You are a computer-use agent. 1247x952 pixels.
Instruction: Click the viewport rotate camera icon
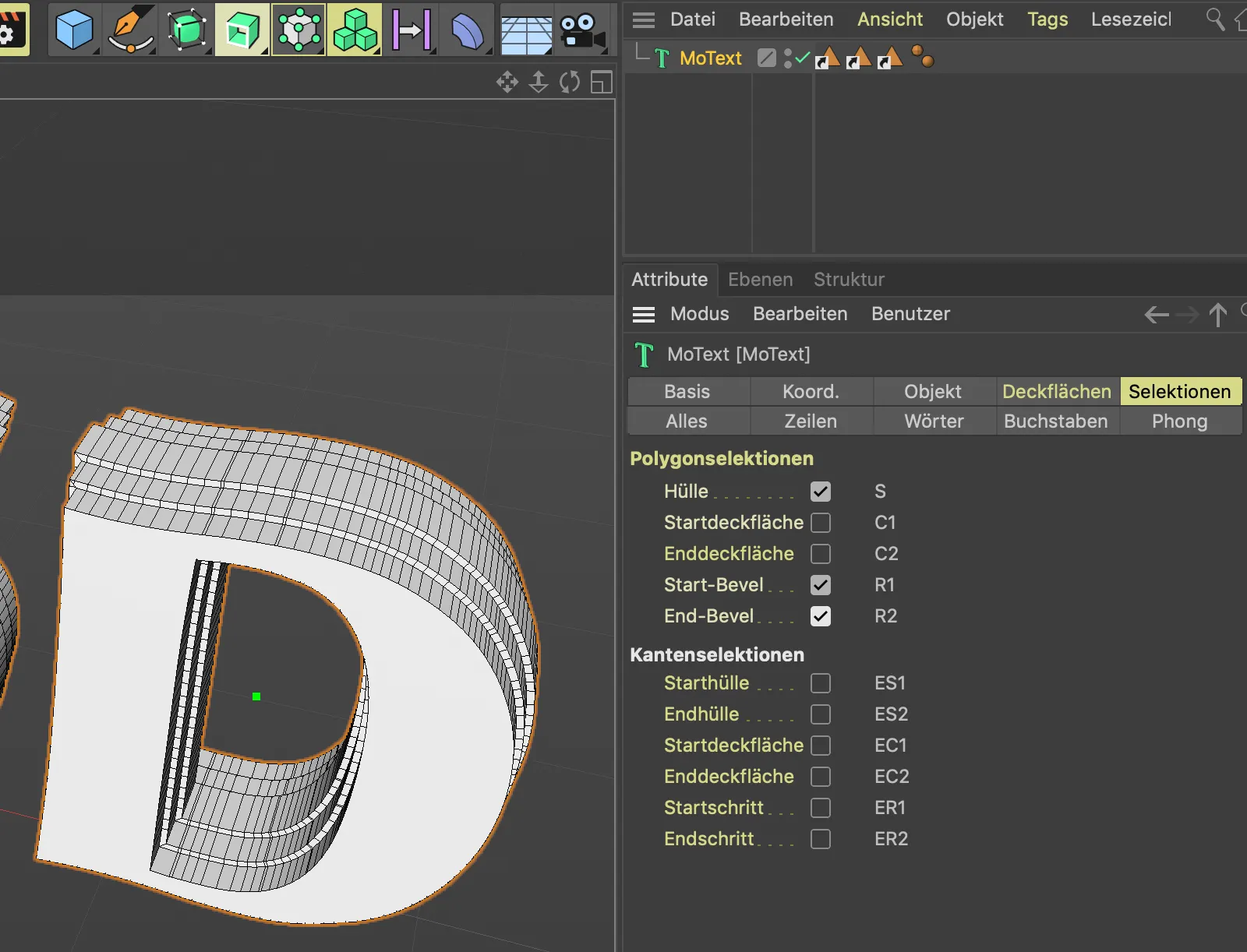(x=570, y=82)
